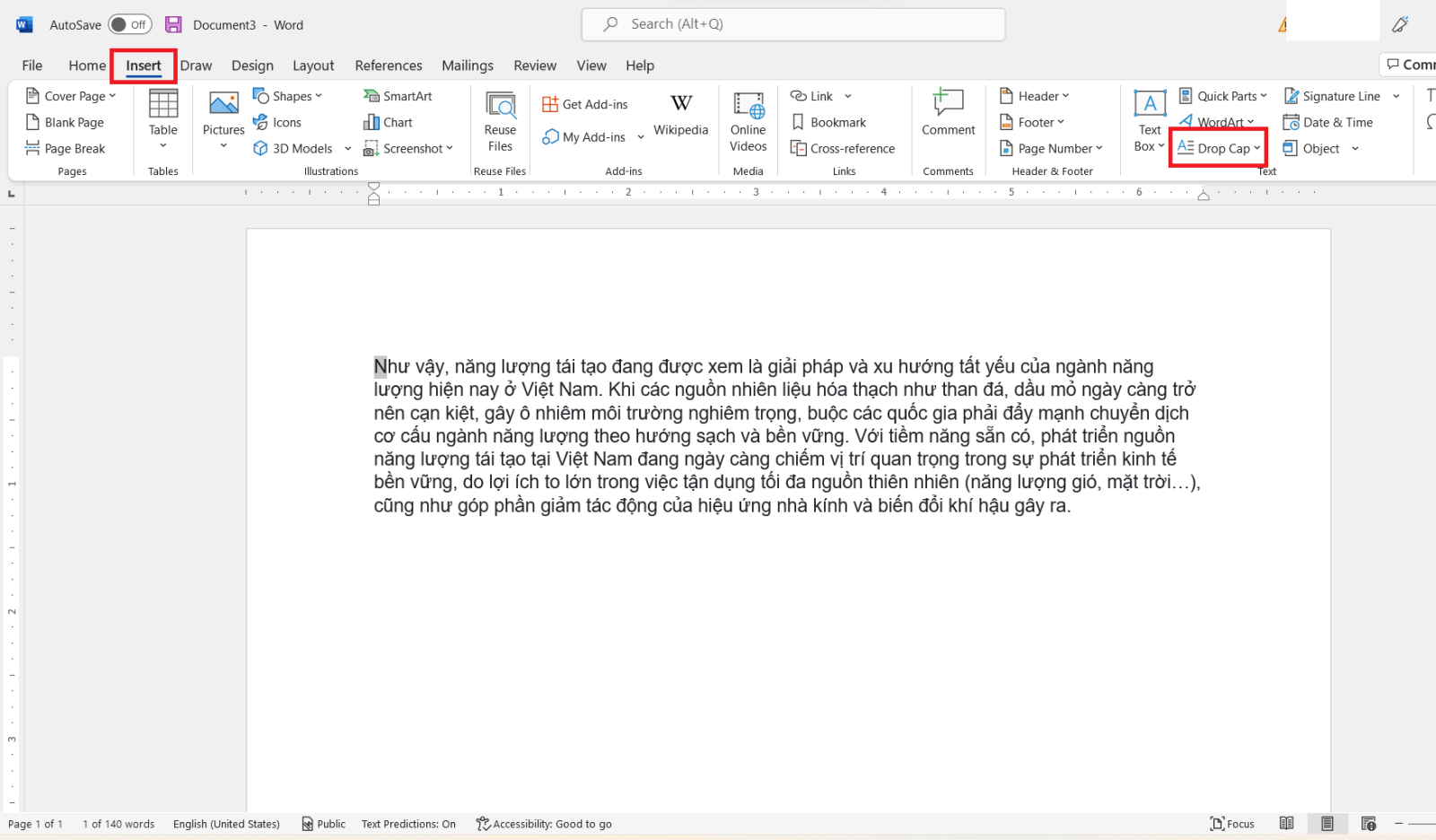Add a Comment from ribbon
Viewport: 1436px width, 840px height.
click(948, 113)
